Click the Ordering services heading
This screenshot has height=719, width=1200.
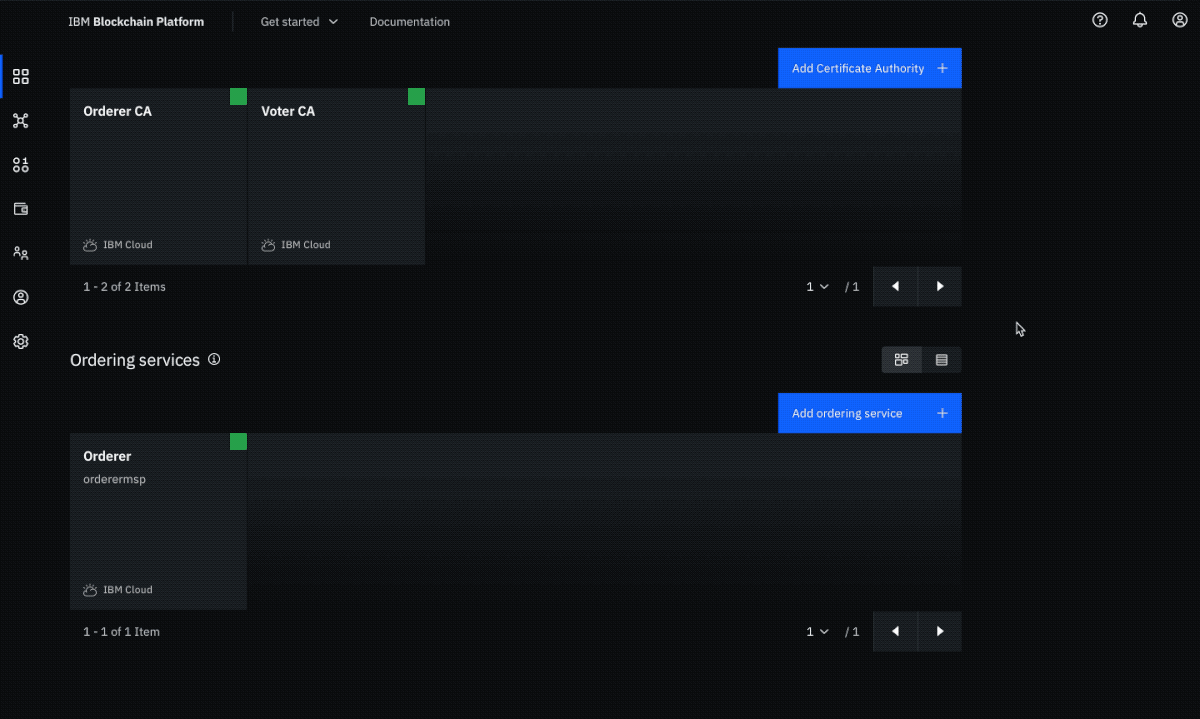(135, 360)
